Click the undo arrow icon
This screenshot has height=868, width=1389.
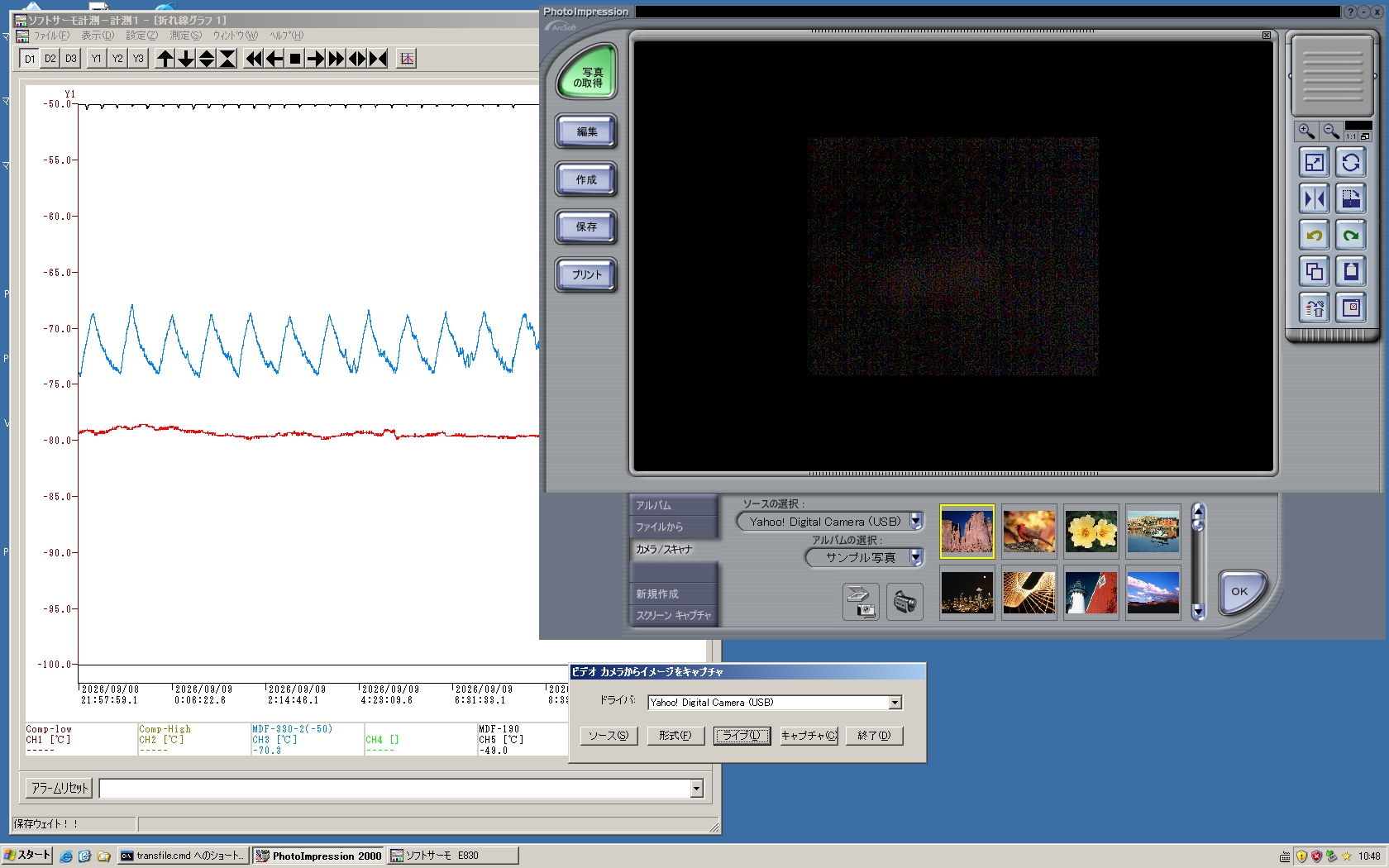(1314, 236)
